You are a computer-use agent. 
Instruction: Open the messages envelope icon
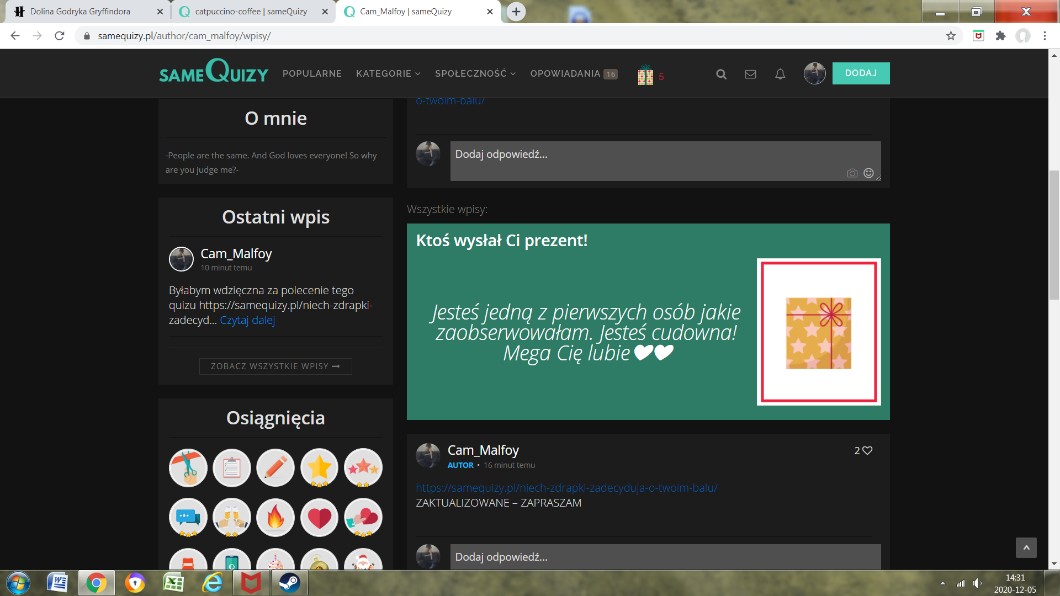tap(750, 74)
